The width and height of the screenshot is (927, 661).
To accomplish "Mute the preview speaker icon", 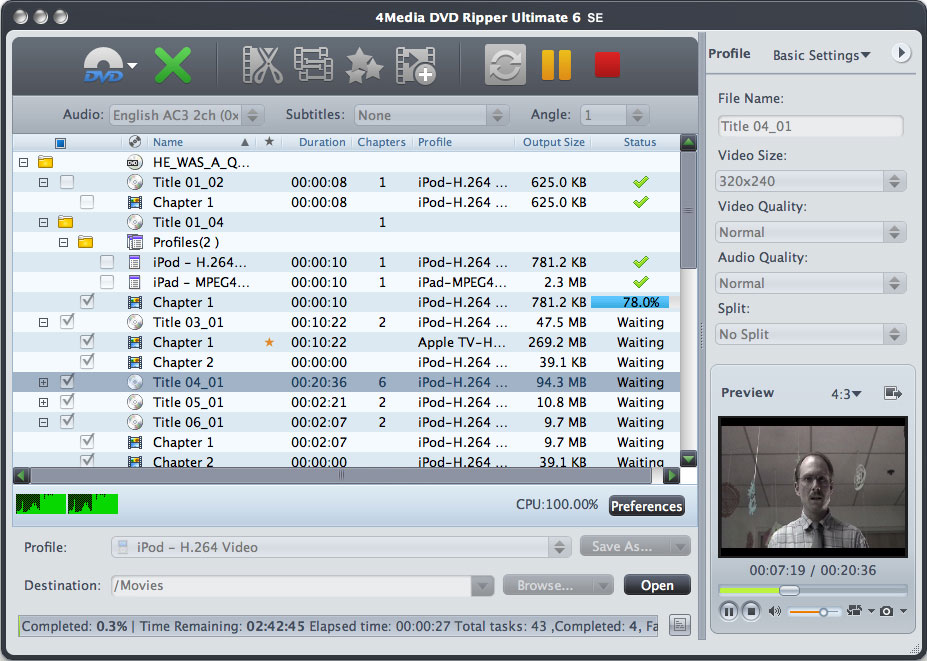I will click(x=774, y=611).
